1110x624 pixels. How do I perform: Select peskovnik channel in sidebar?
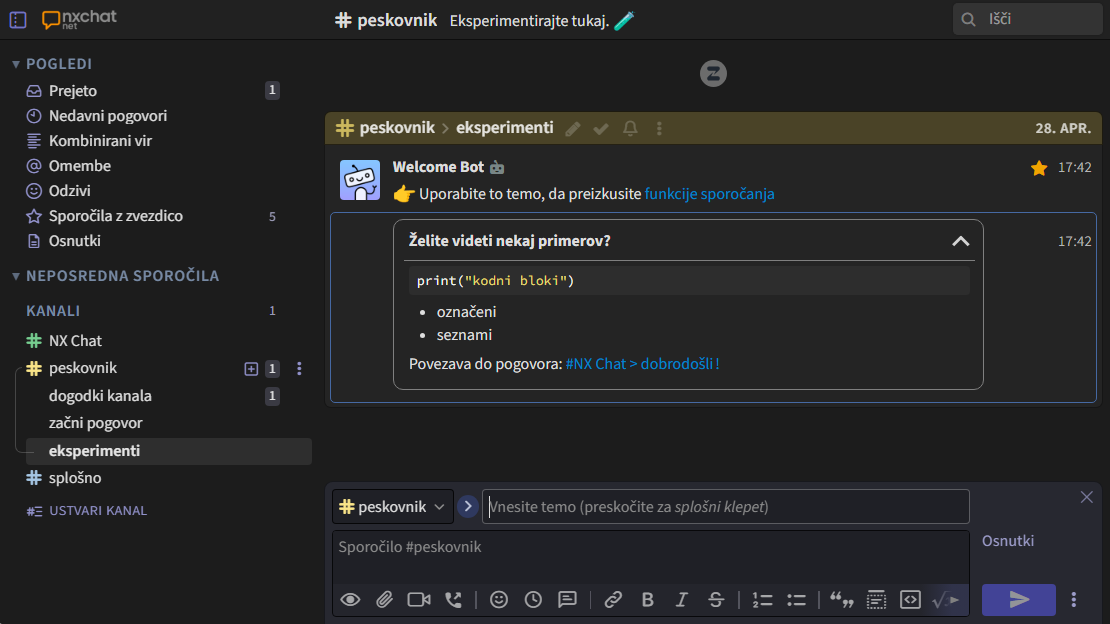coord(83,368)
